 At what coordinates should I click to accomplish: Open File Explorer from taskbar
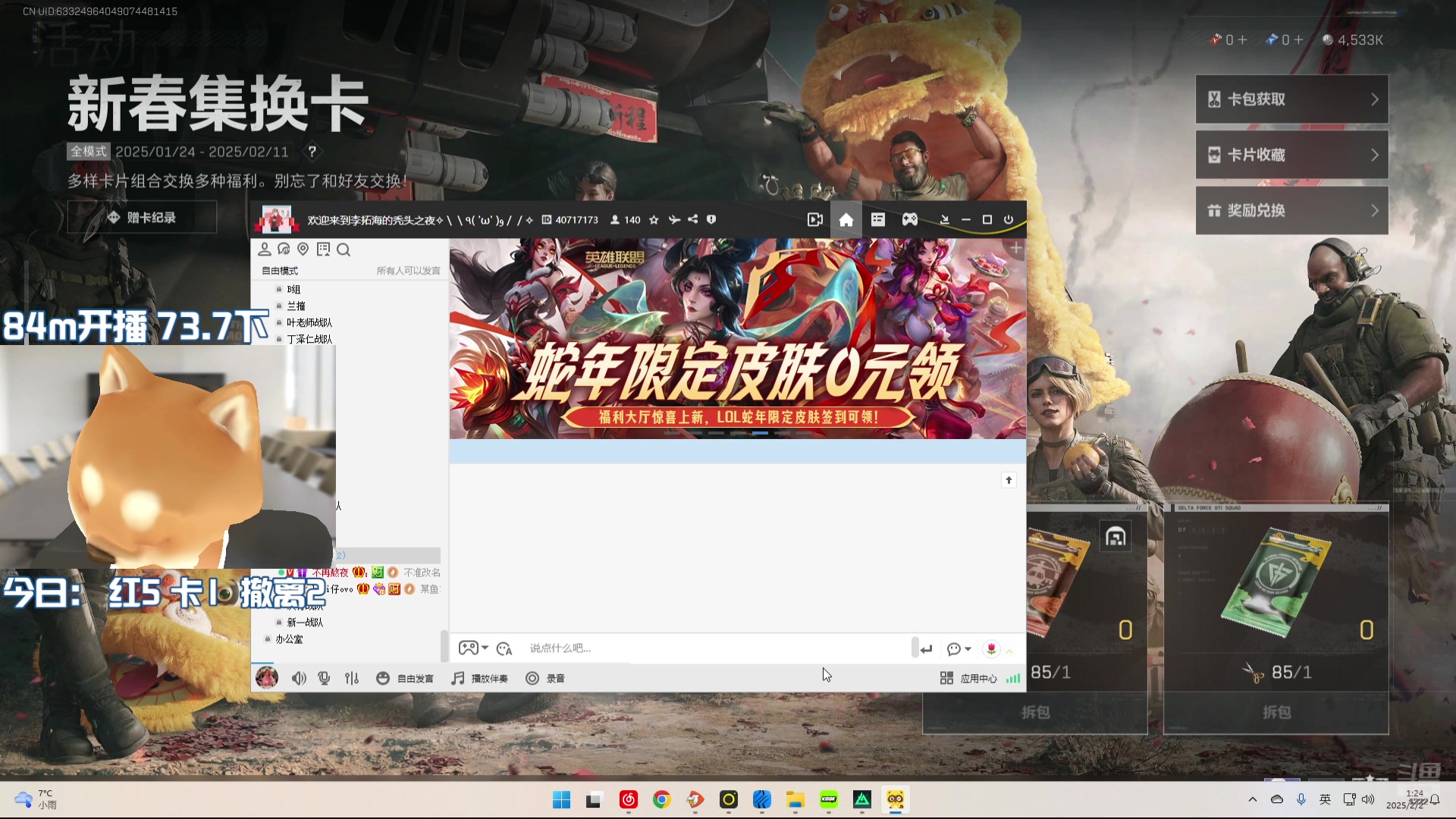coord(795,800)
